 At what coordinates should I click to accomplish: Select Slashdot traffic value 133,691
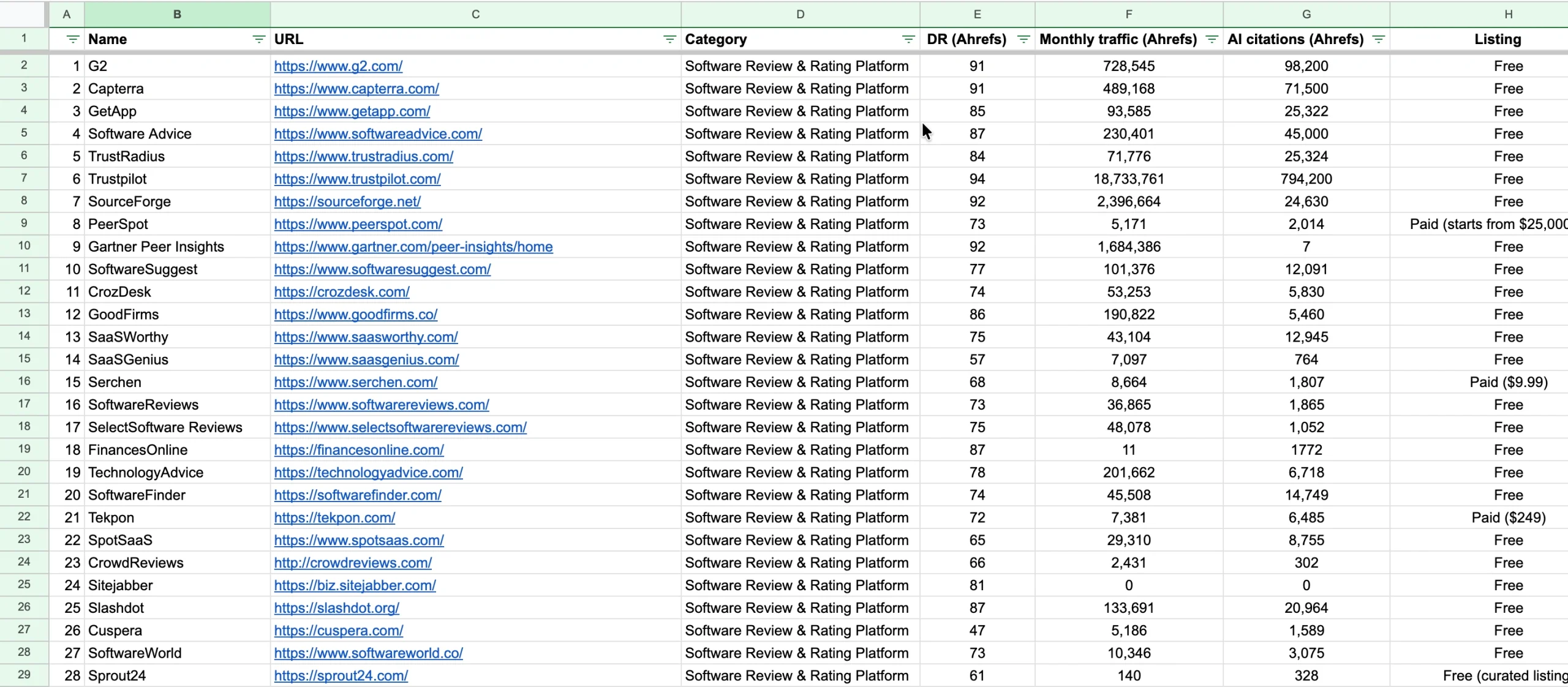click(x=1128, y=608)
